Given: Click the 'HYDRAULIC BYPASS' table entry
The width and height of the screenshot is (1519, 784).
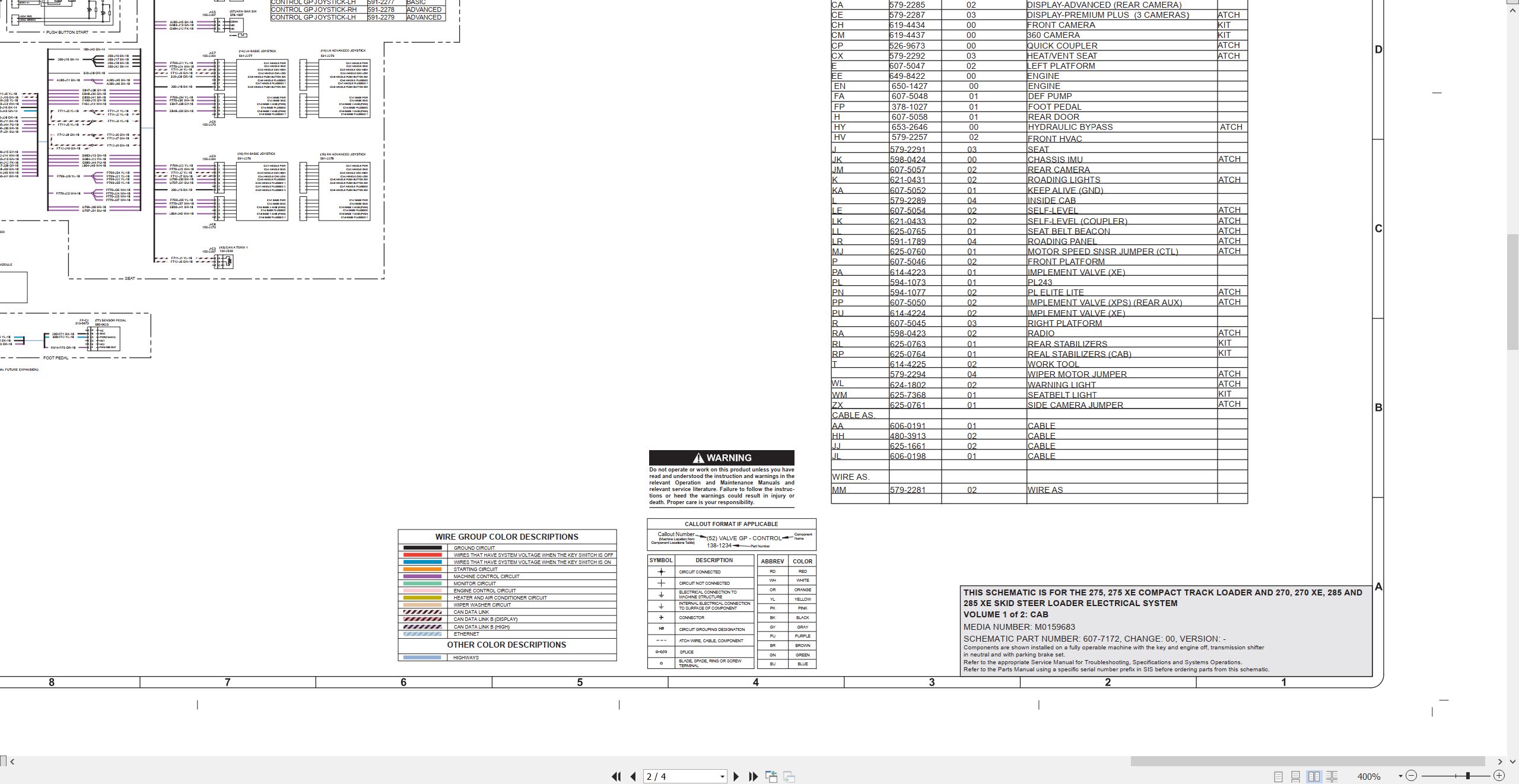Looking at the screenshot, I should [1070, 127].
